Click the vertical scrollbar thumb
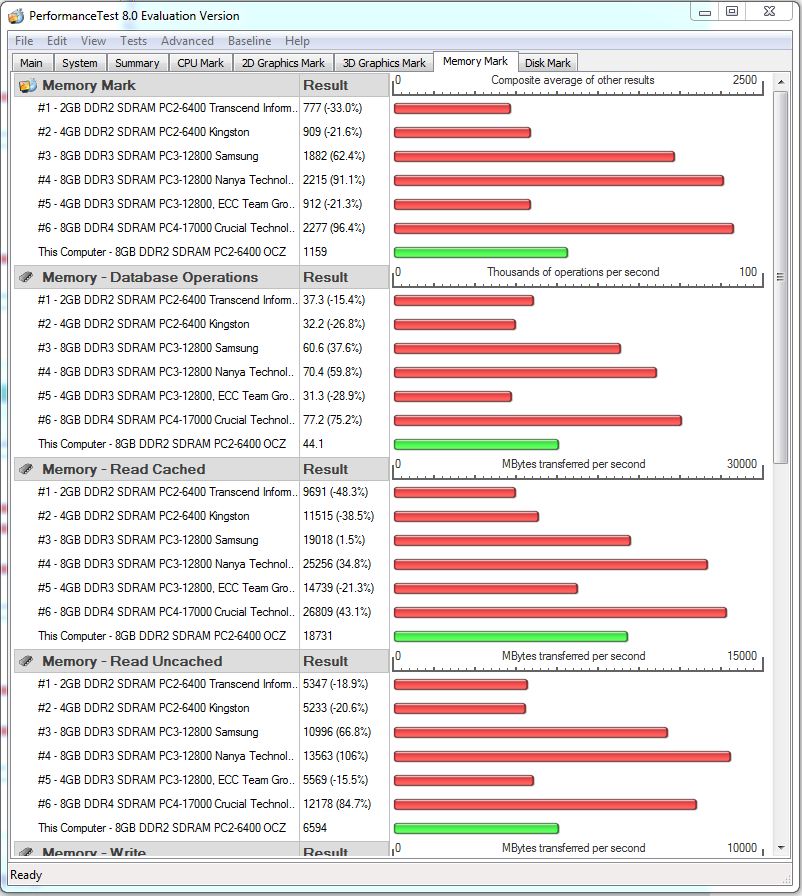Image resolution: width=802 pixels, height=896 pixels. coord(781,278)
